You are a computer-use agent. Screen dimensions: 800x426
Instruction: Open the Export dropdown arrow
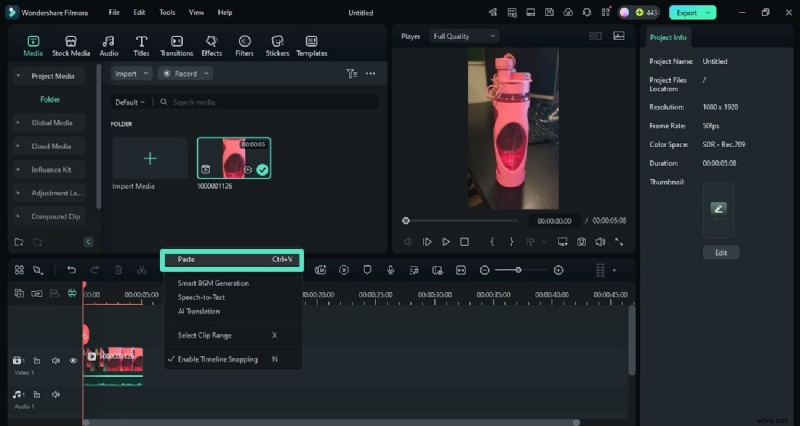coord(708,13)
